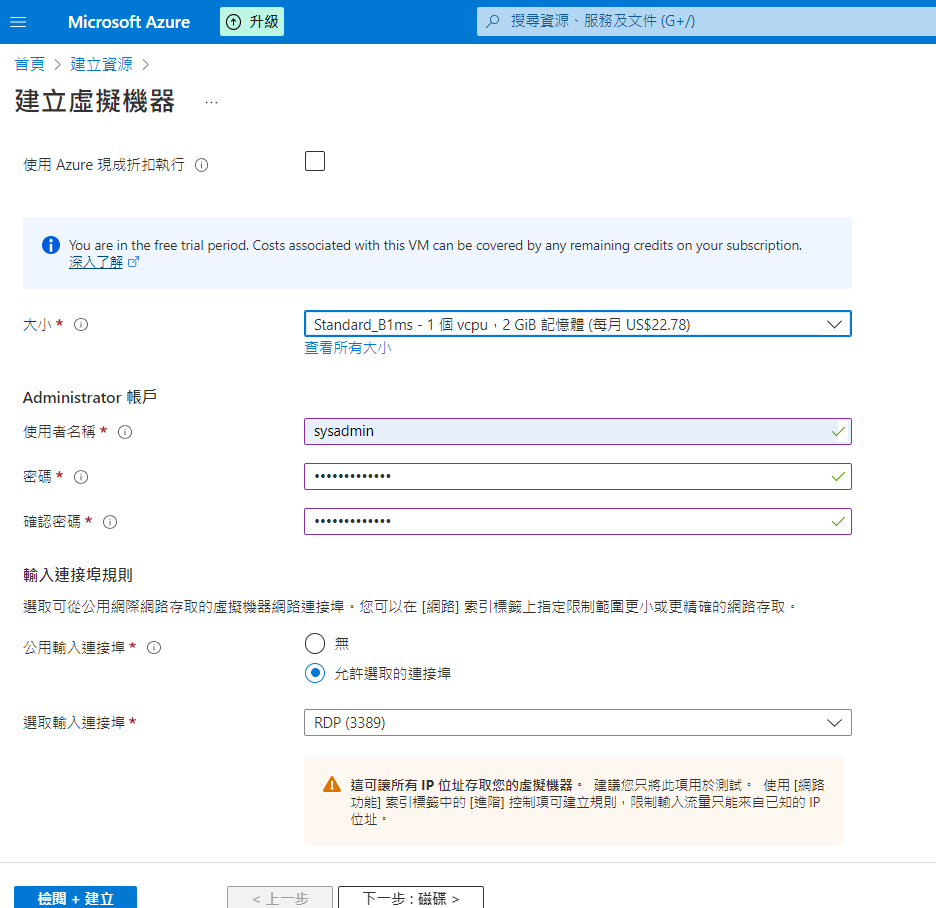This screenshot has width=936, height=908.
Task: Click the Administrator 帳戶 heading
Action: click(x=90, y=397)
